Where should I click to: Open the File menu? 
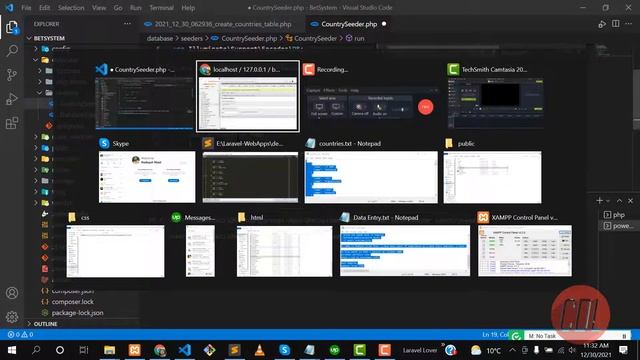click(26, 8)
